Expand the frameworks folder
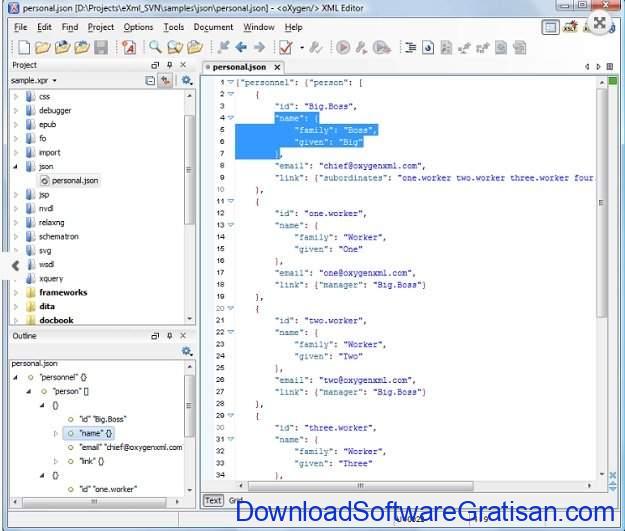This screenshot has width=625, height=531. pos(16,293)
